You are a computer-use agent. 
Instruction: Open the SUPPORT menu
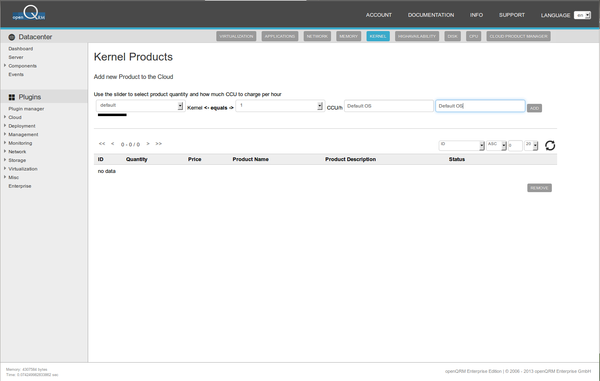[x=512, y=15]
